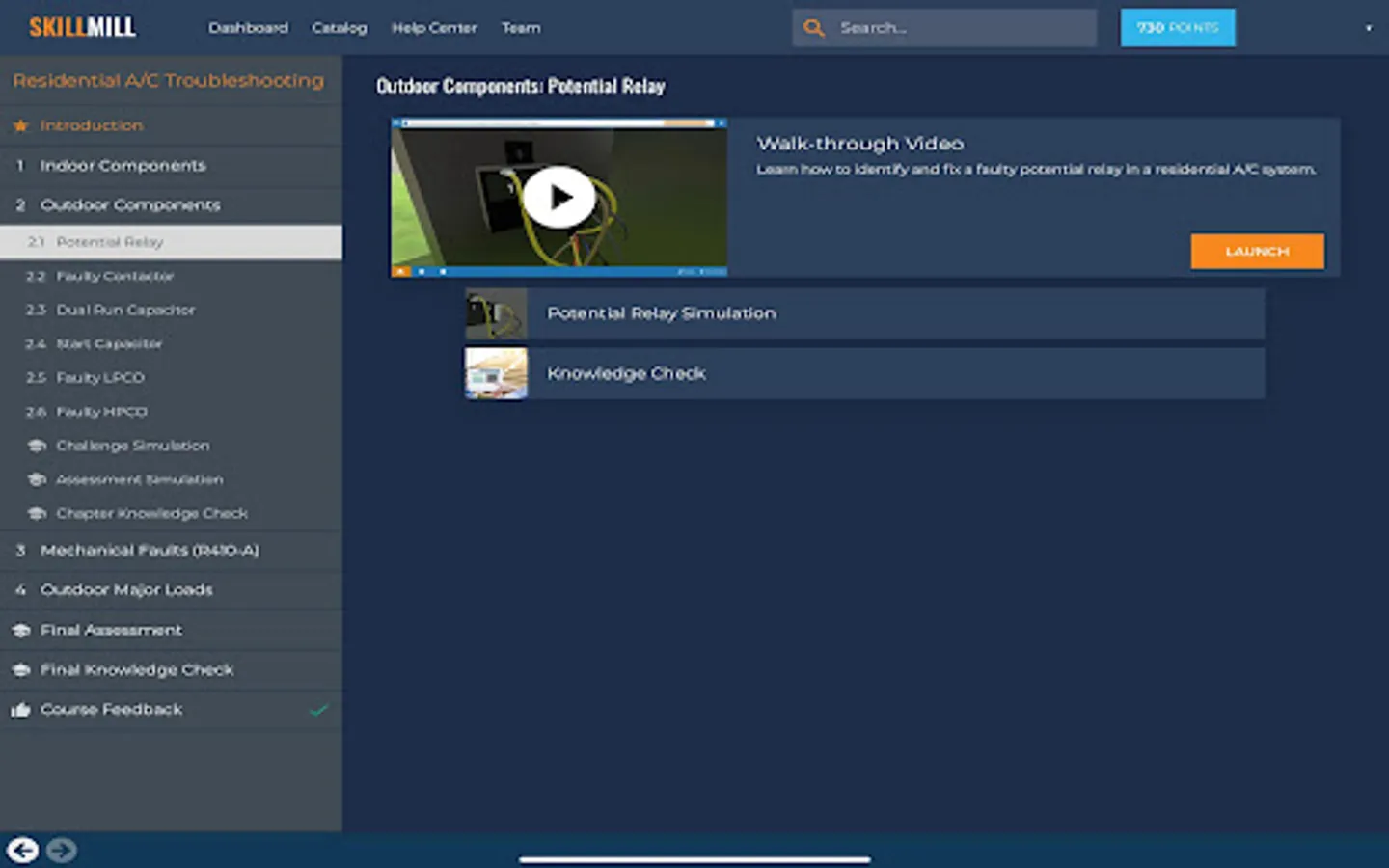Click the graduation cap icon beside Final Assessment
The image size is (1389, 868).
coord(21,631)
